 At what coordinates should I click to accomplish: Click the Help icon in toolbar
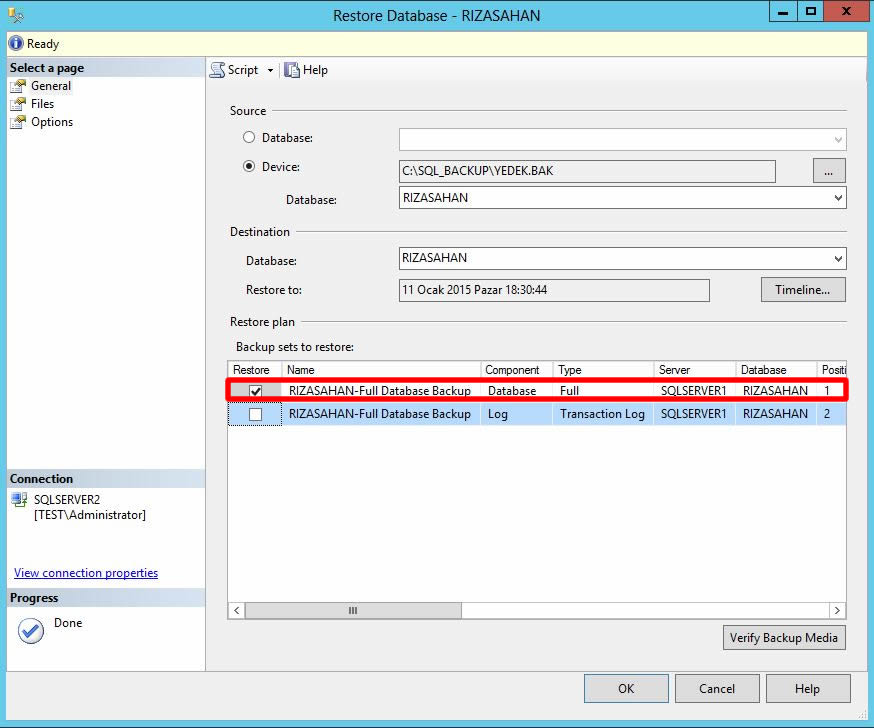292,70
